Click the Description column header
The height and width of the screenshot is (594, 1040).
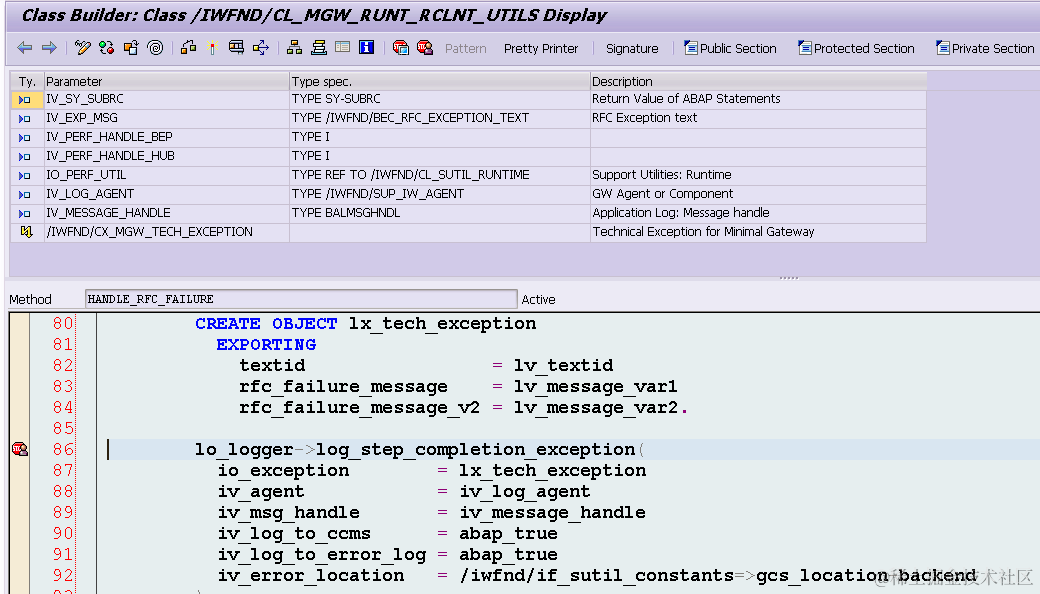[758, 82]
